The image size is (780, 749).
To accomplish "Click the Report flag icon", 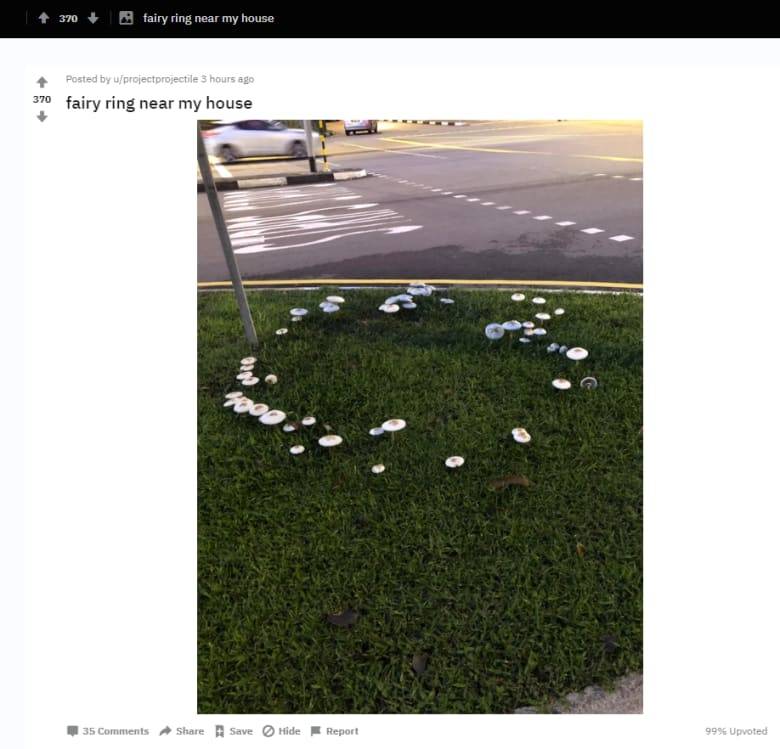I will [x=316, y=731].
